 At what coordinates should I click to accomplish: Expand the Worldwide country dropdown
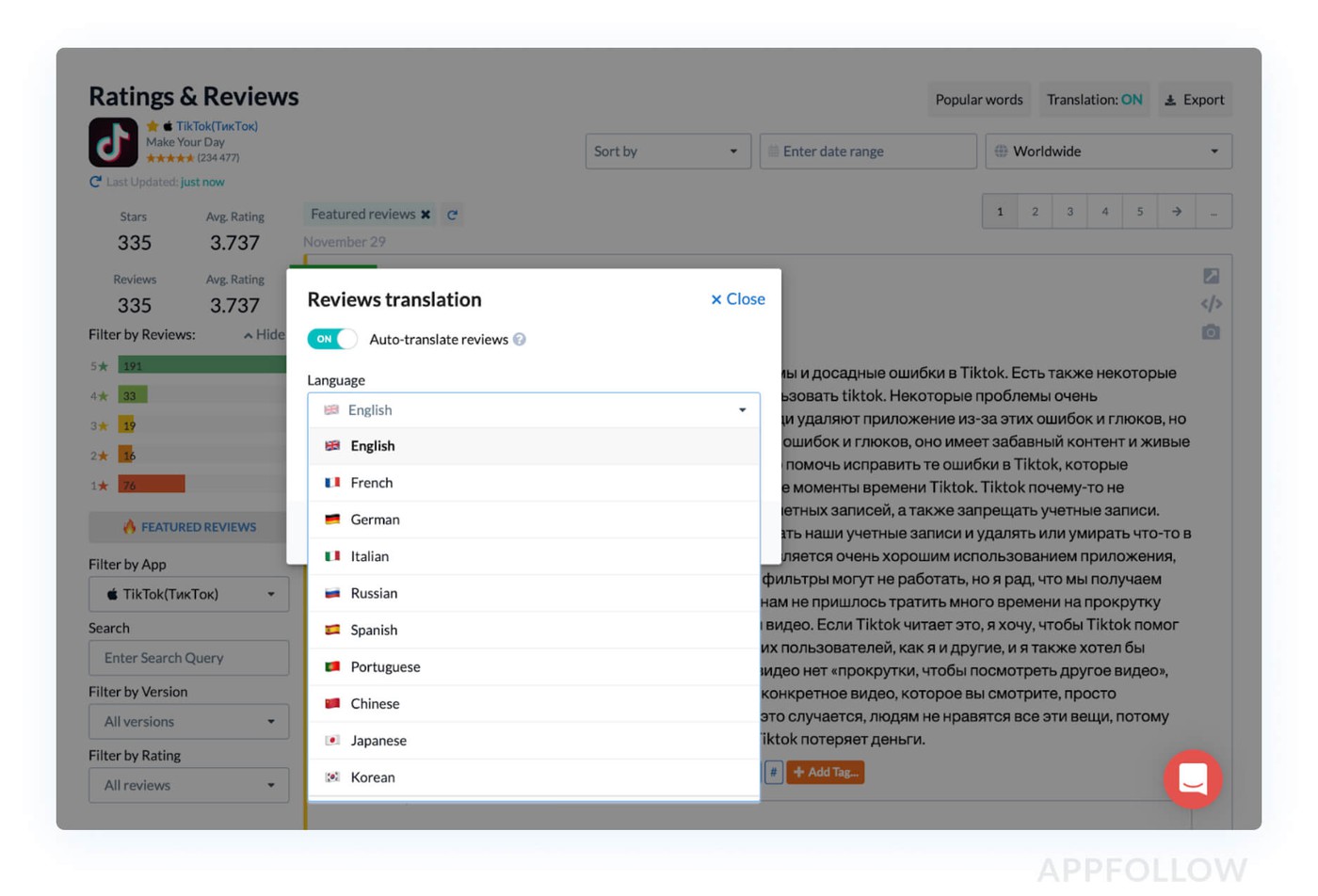click(1108, 152)
